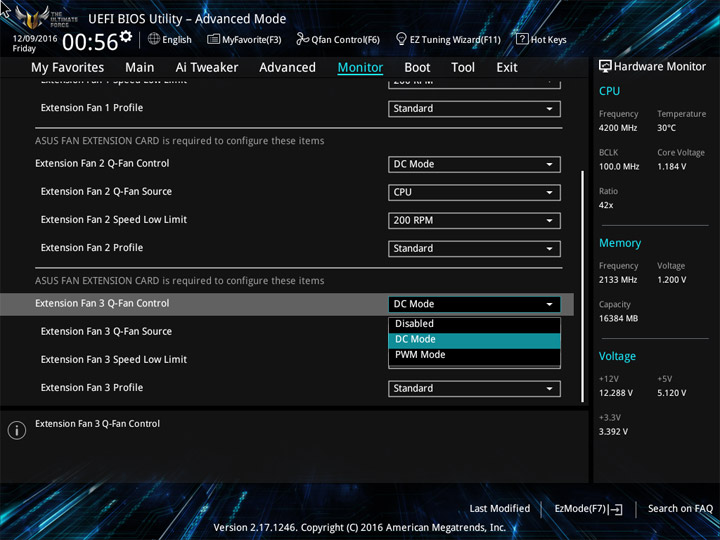Click the gear icon beside the clock
This screenshot has width=720, height=540.
(125, 36)
